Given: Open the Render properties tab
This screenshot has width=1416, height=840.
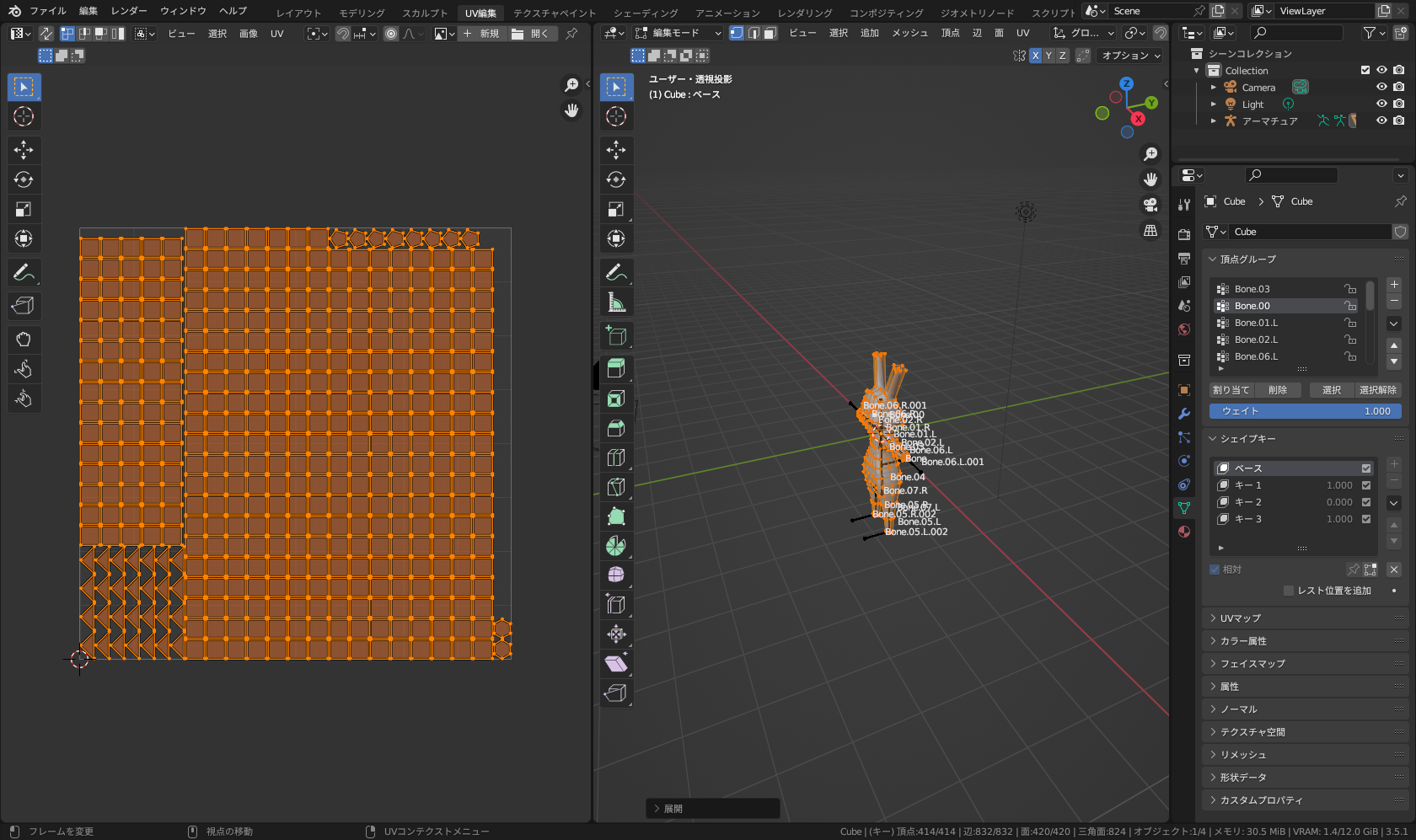Looking at the screenshot, I should (1184, 234).
